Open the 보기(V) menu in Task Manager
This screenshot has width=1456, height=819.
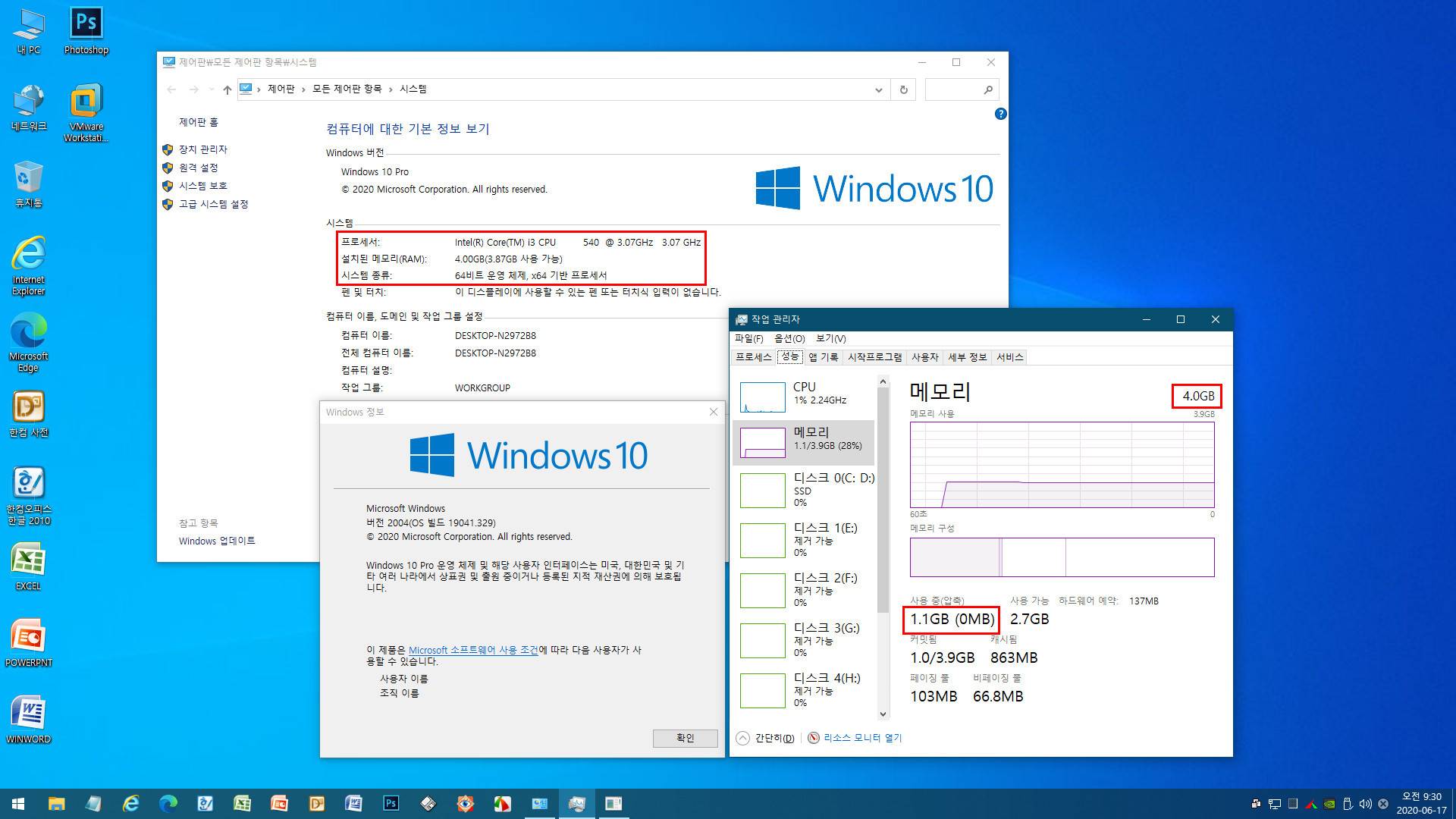[830, 338]
